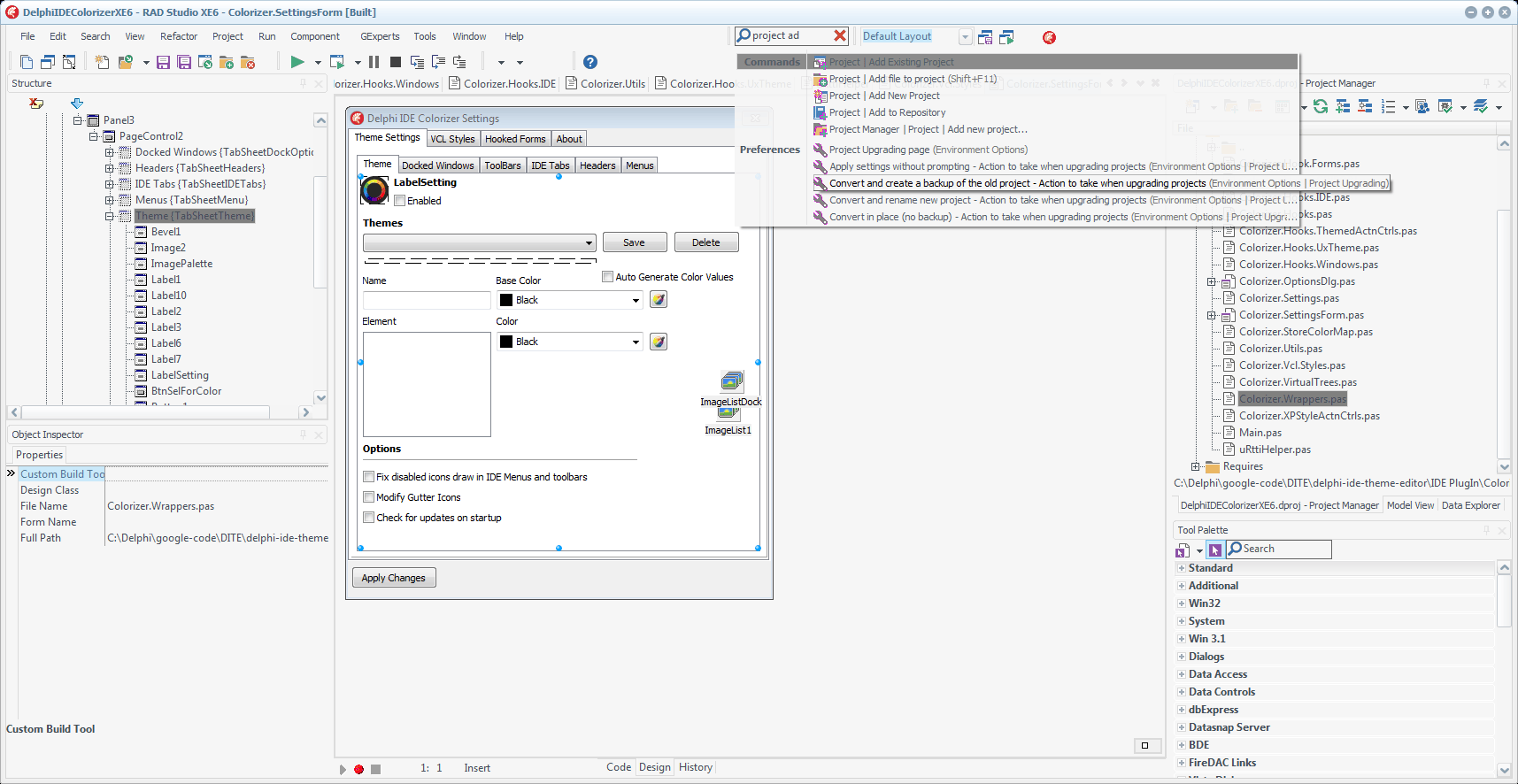The height and width of the screenshot is (784, 1518).
Task: Click the Stop program square icon
Action: tap(396, 62)
